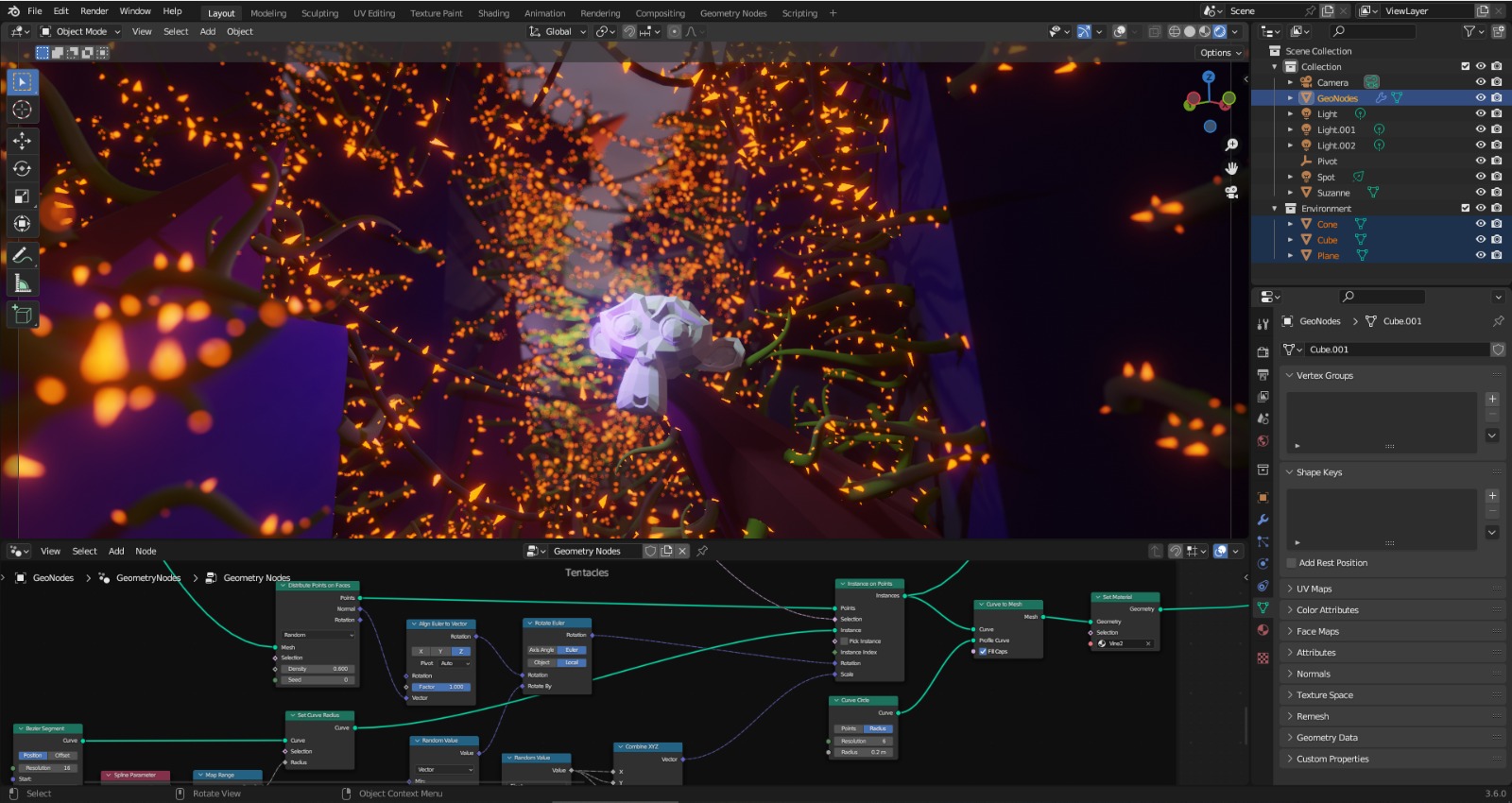Select the Add Cube tool
1512x803 pixels.
[x=22, y=315]
